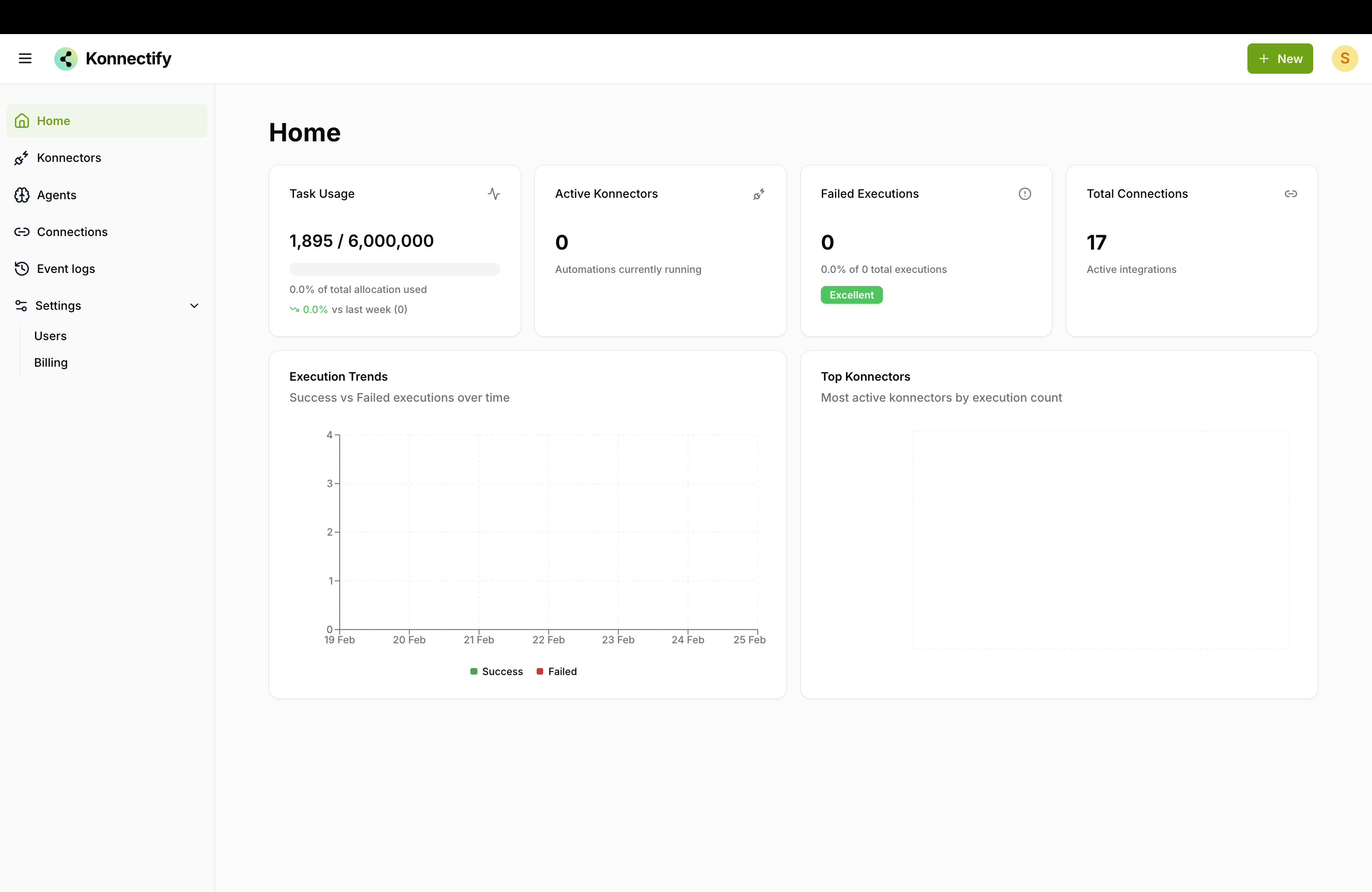Click the task usage progress bar
The width and height of the screenshot is (1372, 892).
(394, 269)
